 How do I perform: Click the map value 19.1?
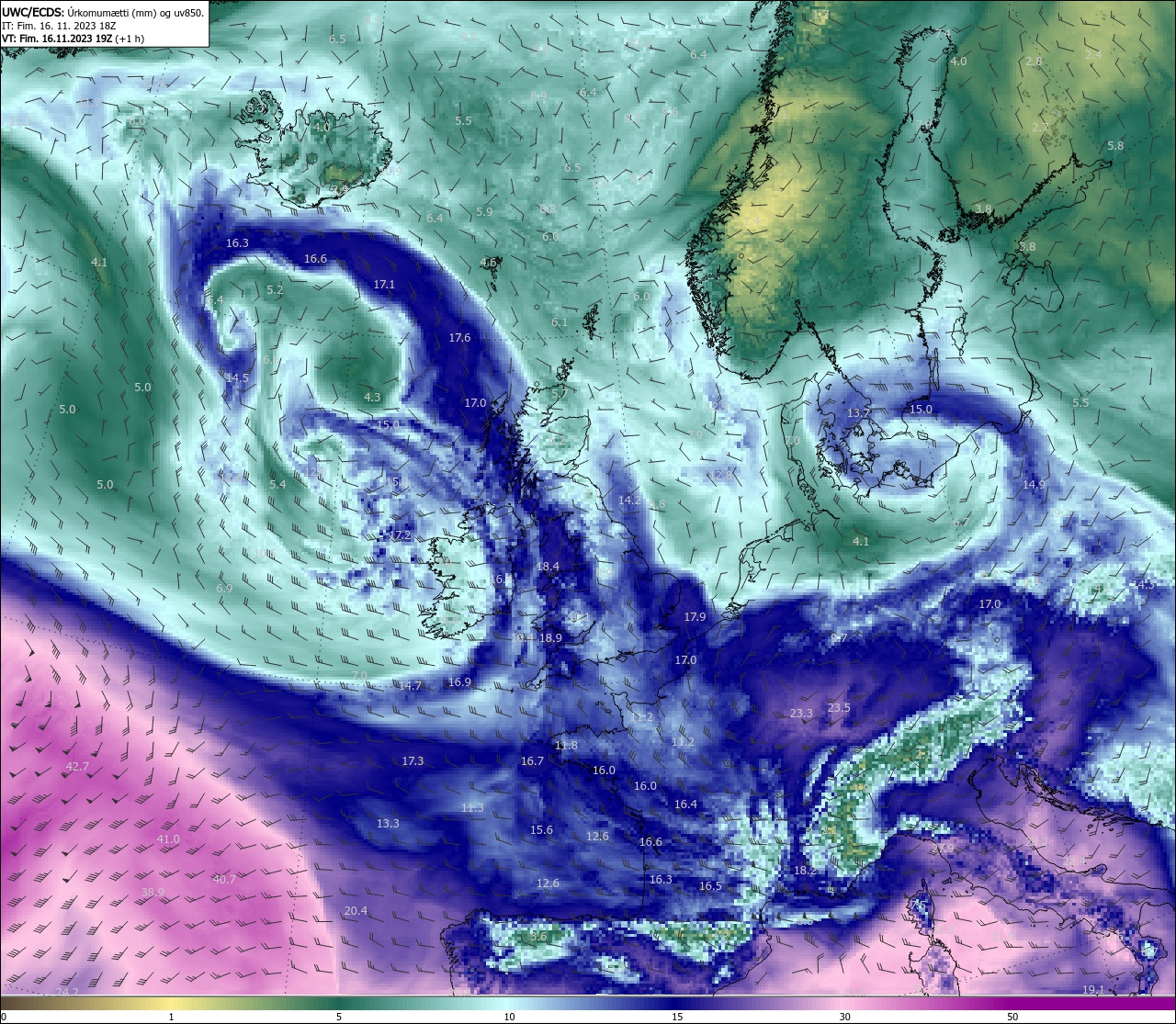coord(1093,989)
